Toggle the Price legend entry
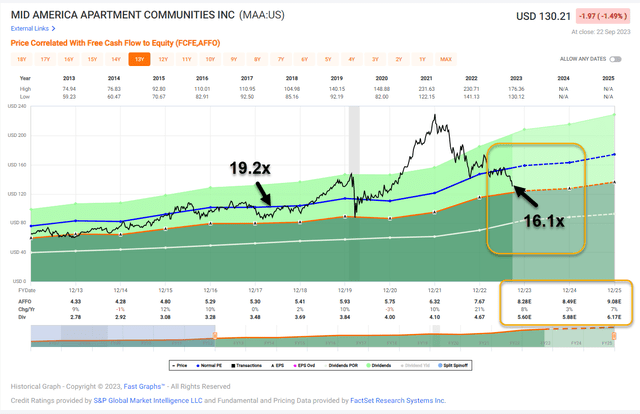 pos(180,365)
